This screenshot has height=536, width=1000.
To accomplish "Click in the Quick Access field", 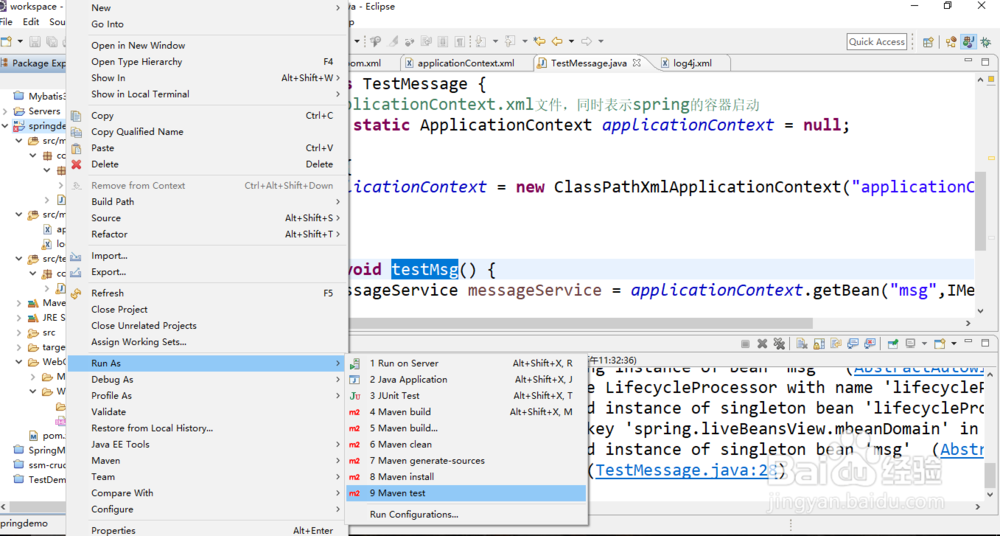I will [876, 41].
